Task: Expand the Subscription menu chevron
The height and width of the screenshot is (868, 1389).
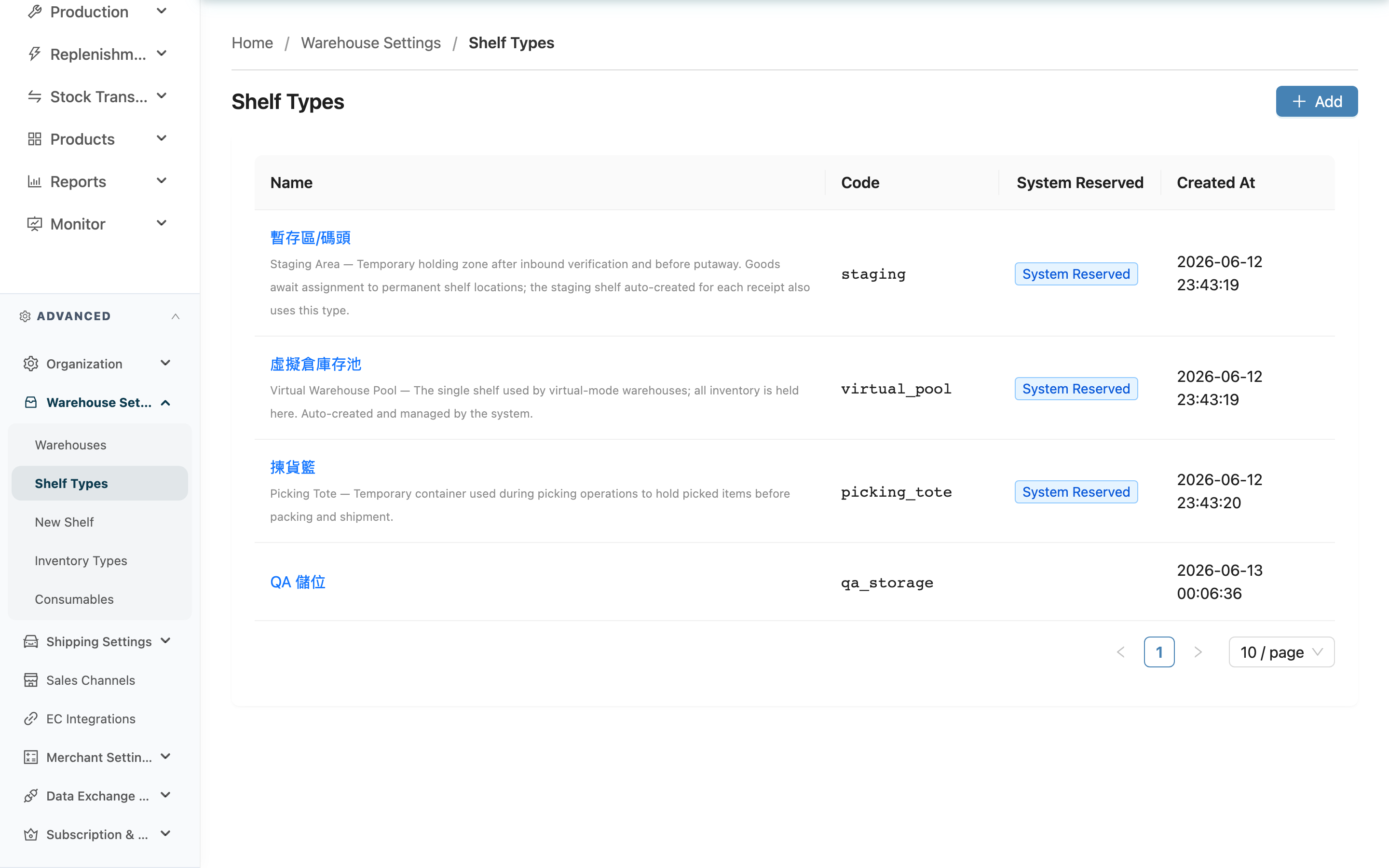Action: click(166, 834)
